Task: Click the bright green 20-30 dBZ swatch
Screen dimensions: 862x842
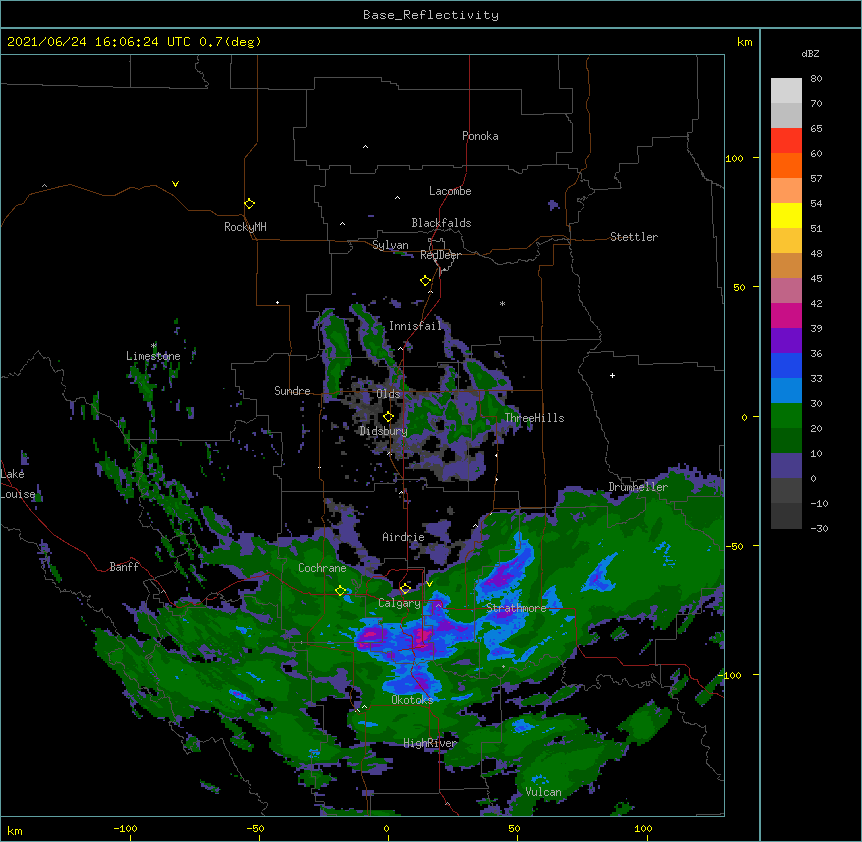Action: pyautogui.click(x=786, y=416)
